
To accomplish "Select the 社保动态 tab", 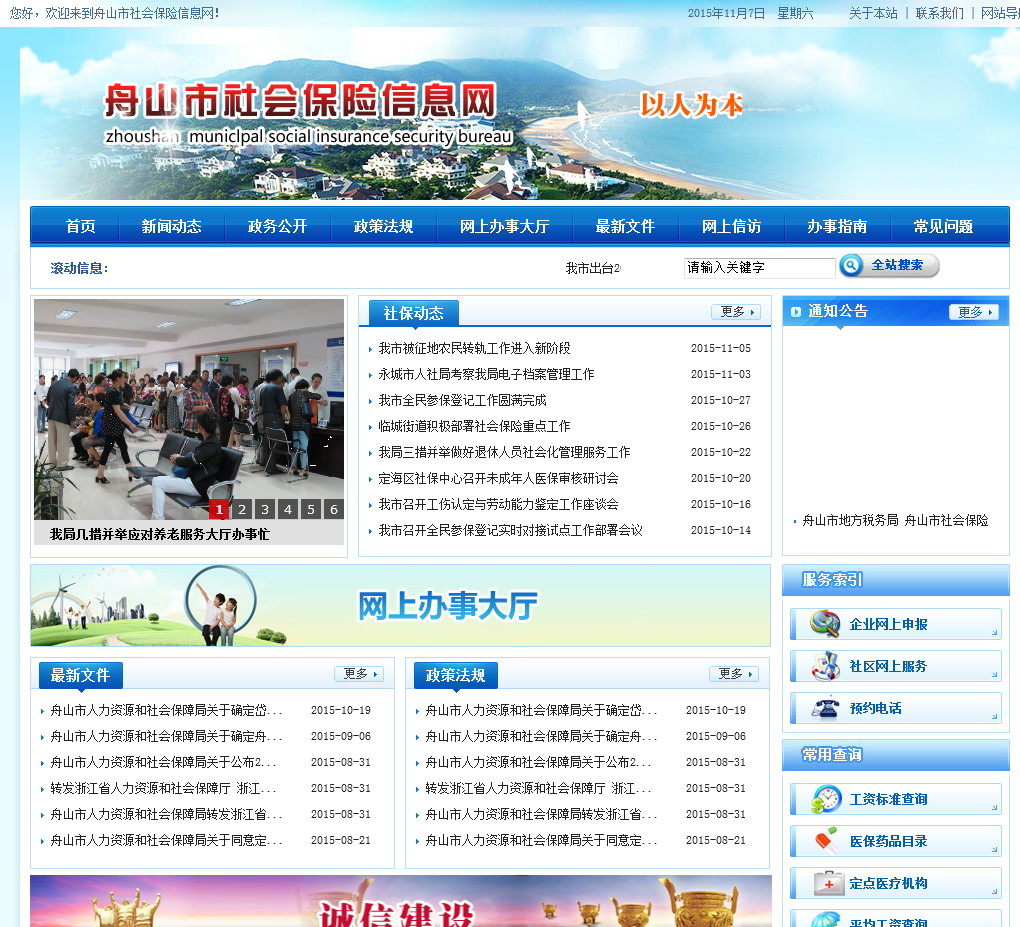I will pyautogui.click(x=414, y=313).
